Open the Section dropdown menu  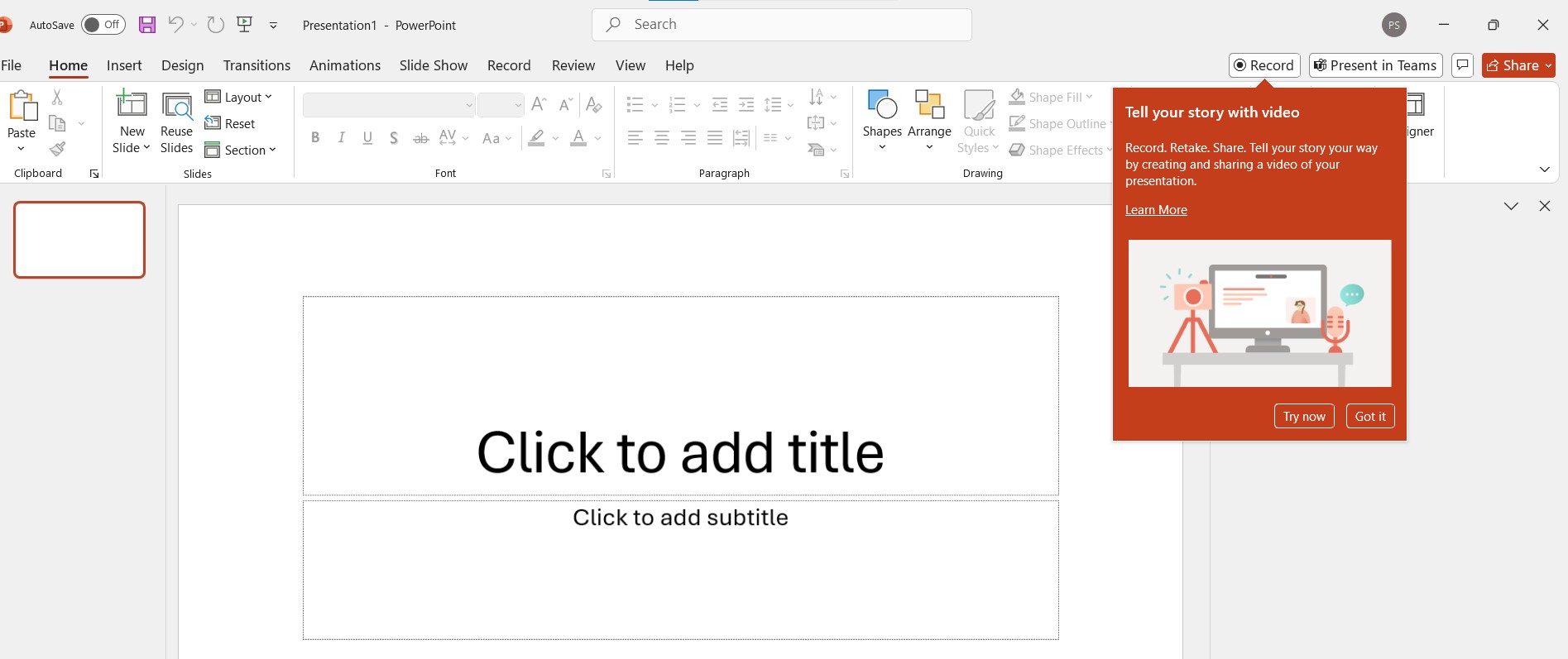pos(241,150)
